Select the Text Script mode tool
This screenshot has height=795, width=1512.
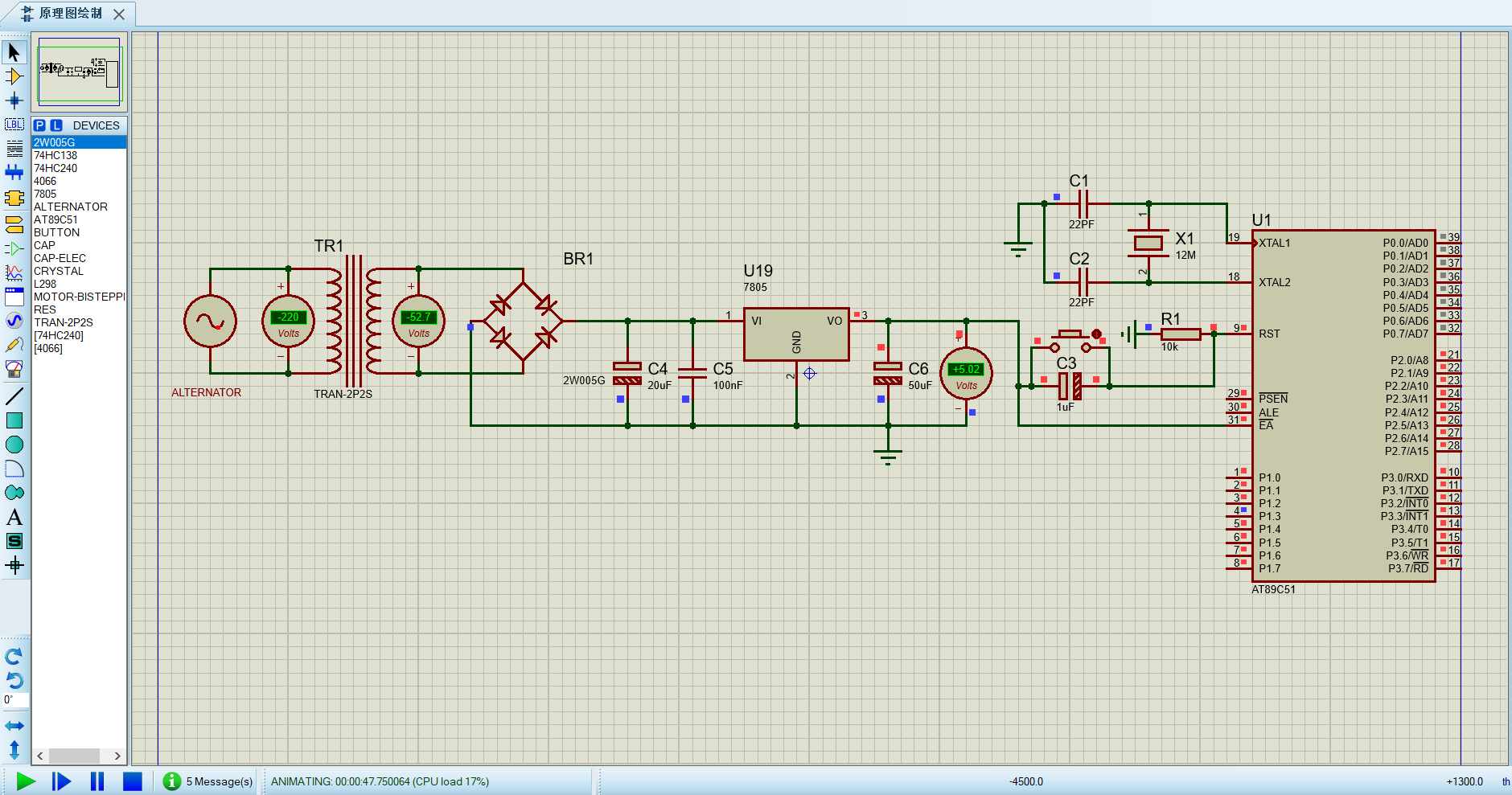14,147
